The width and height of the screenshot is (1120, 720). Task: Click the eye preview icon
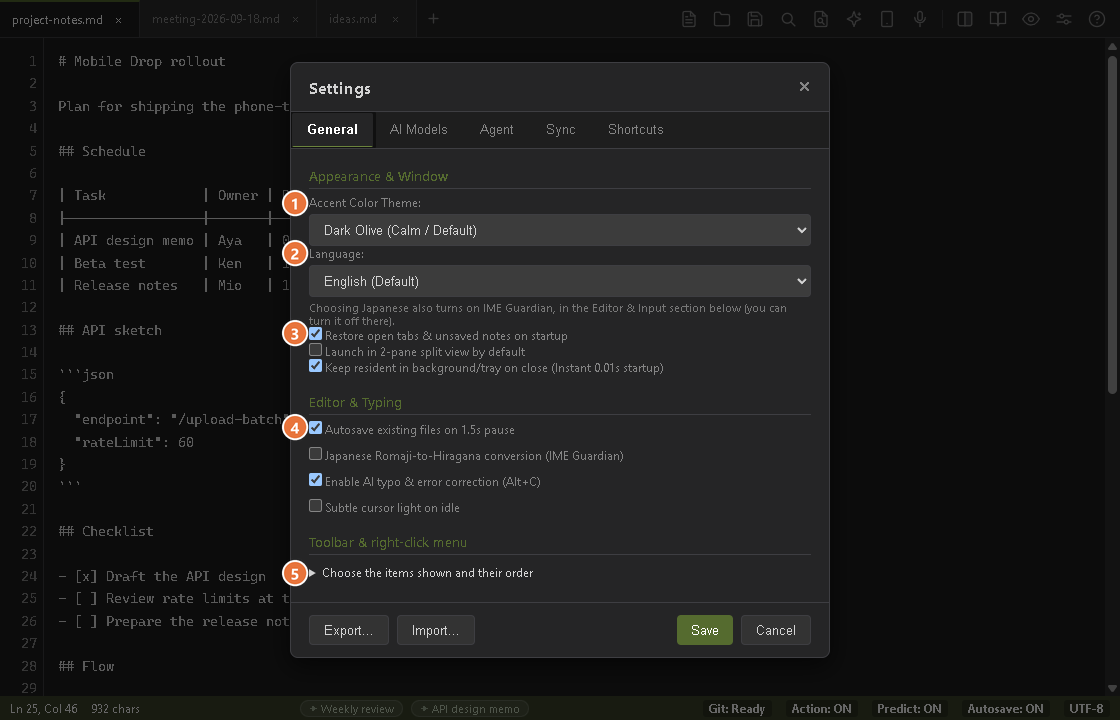pos(1030,19)
